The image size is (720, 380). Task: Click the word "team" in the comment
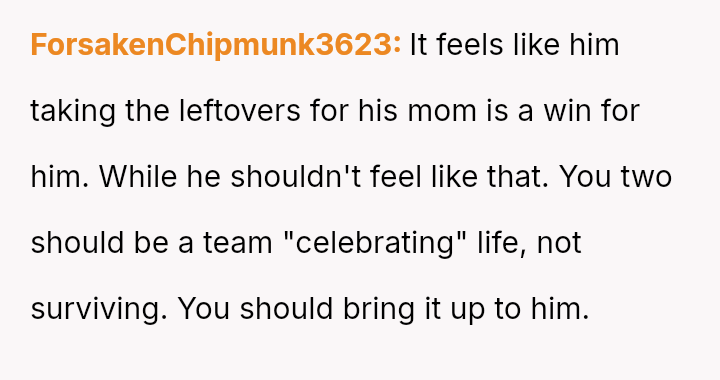point(238,242)
